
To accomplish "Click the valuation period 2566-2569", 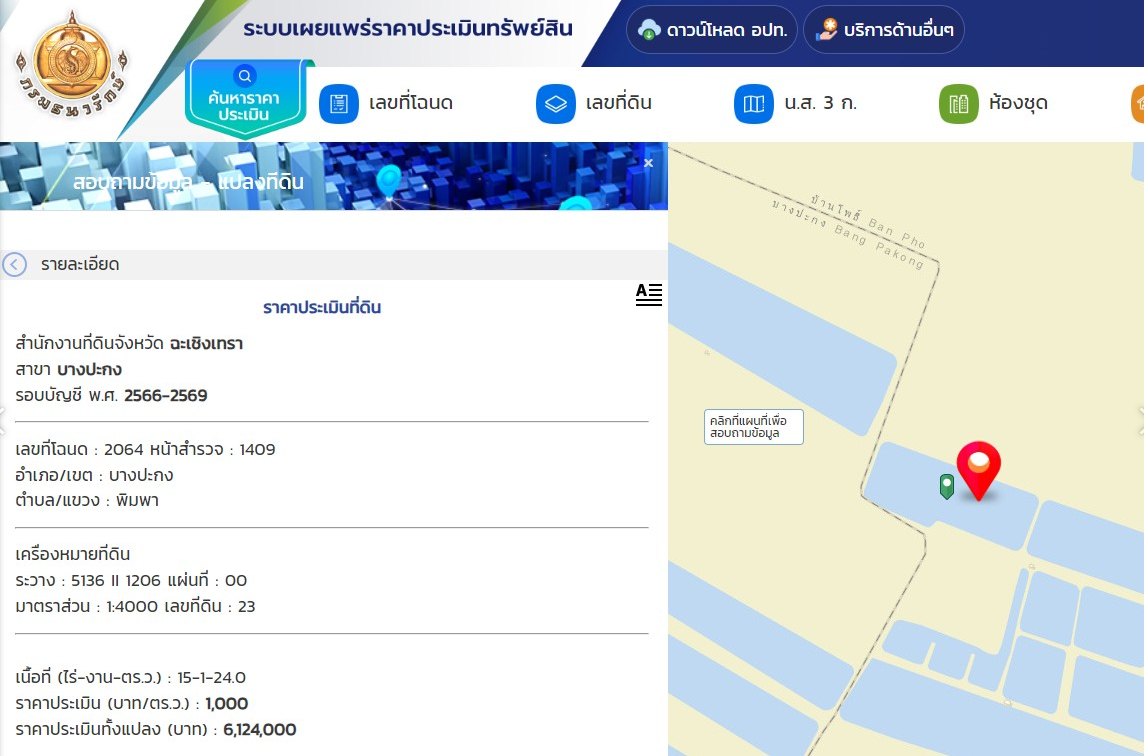I will click(x=166, y=396).
